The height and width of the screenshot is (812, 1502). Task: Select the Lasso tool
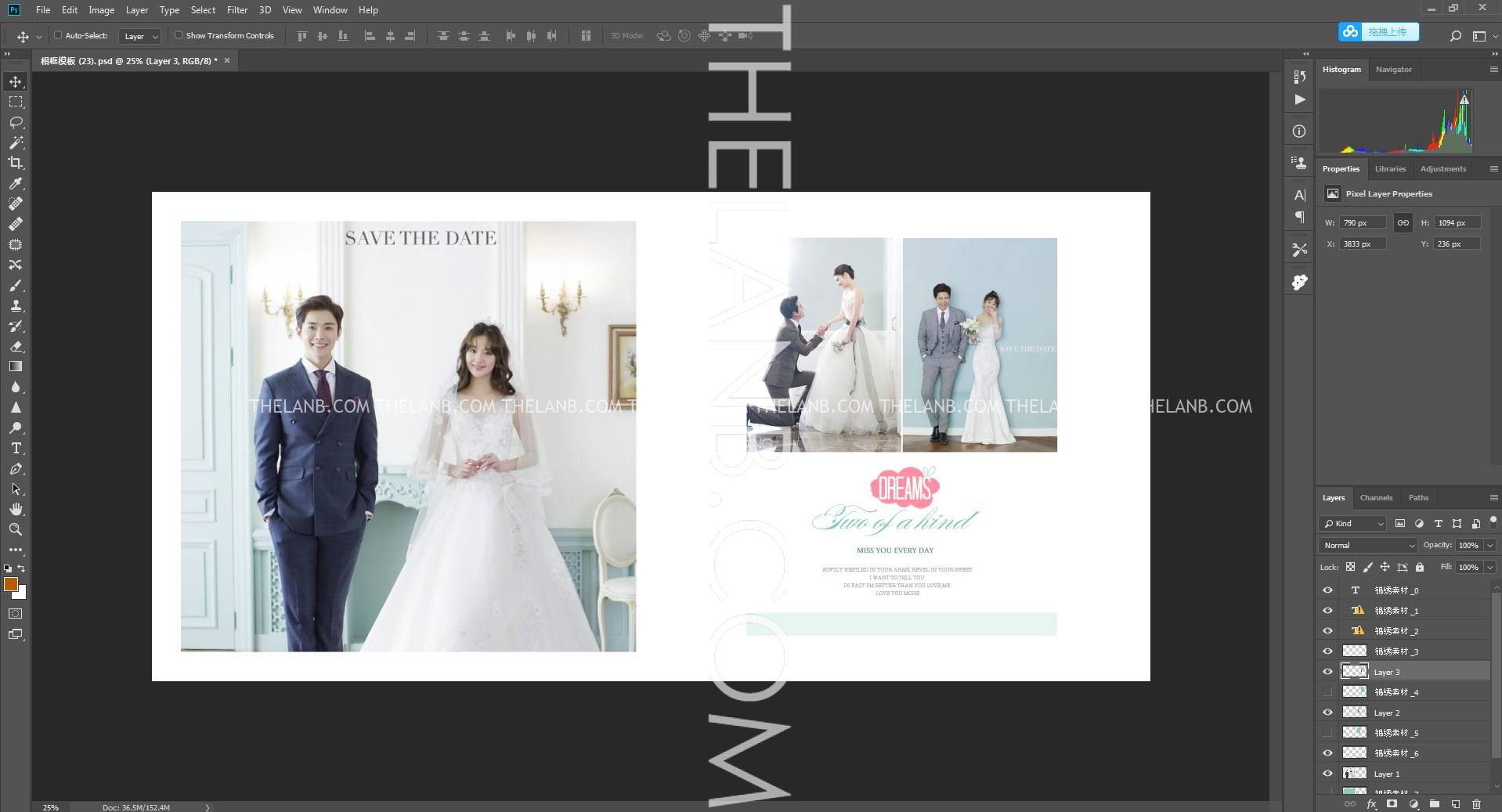tap(16, 123)
